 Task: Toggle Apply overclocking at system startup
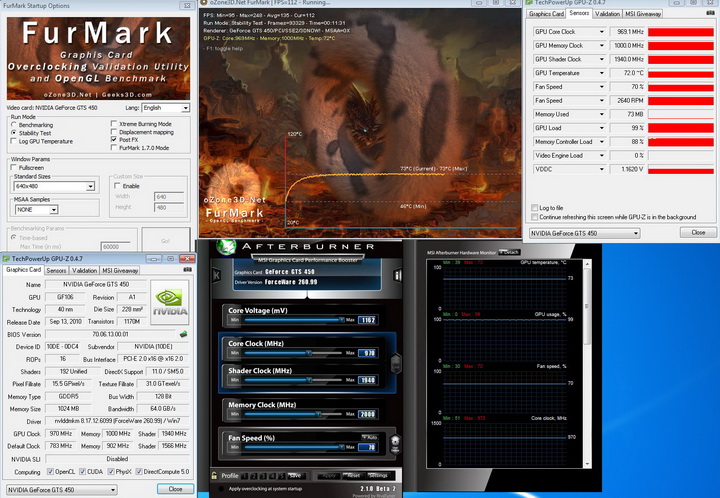point(221,489)
